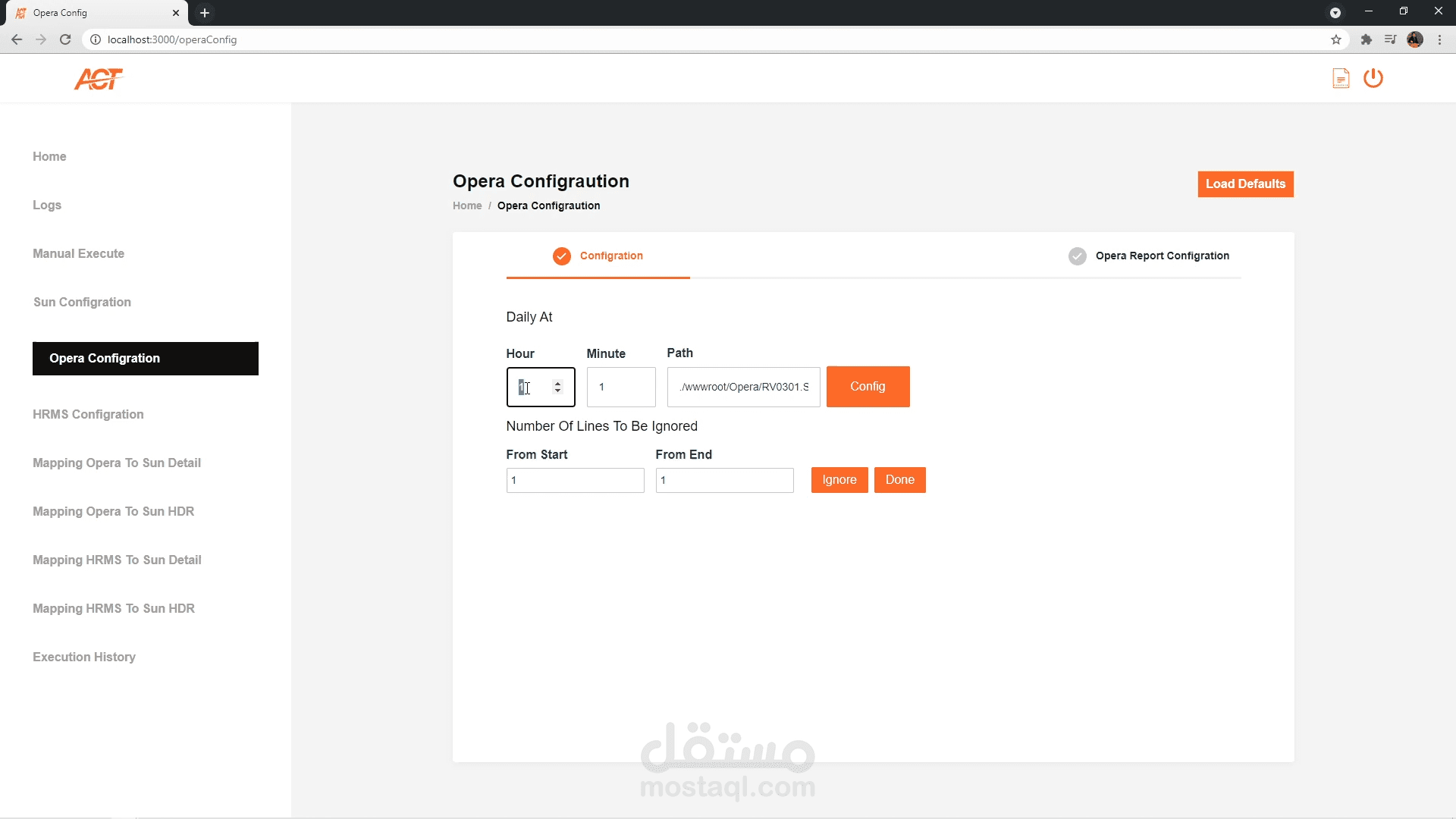Focus the Path input field

[743, 387]
